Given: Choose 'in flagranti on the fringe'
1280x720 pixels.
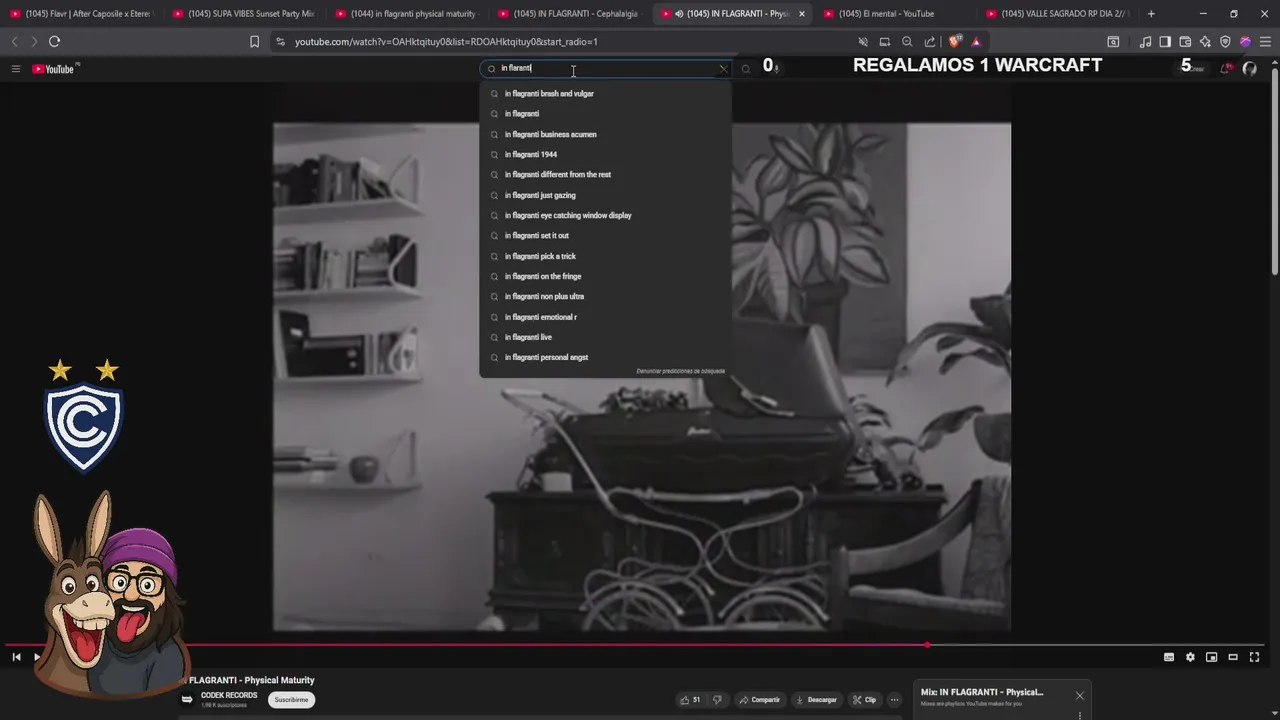Looking at the screenshot, I should pyautogui.click(x=605, y=277).
